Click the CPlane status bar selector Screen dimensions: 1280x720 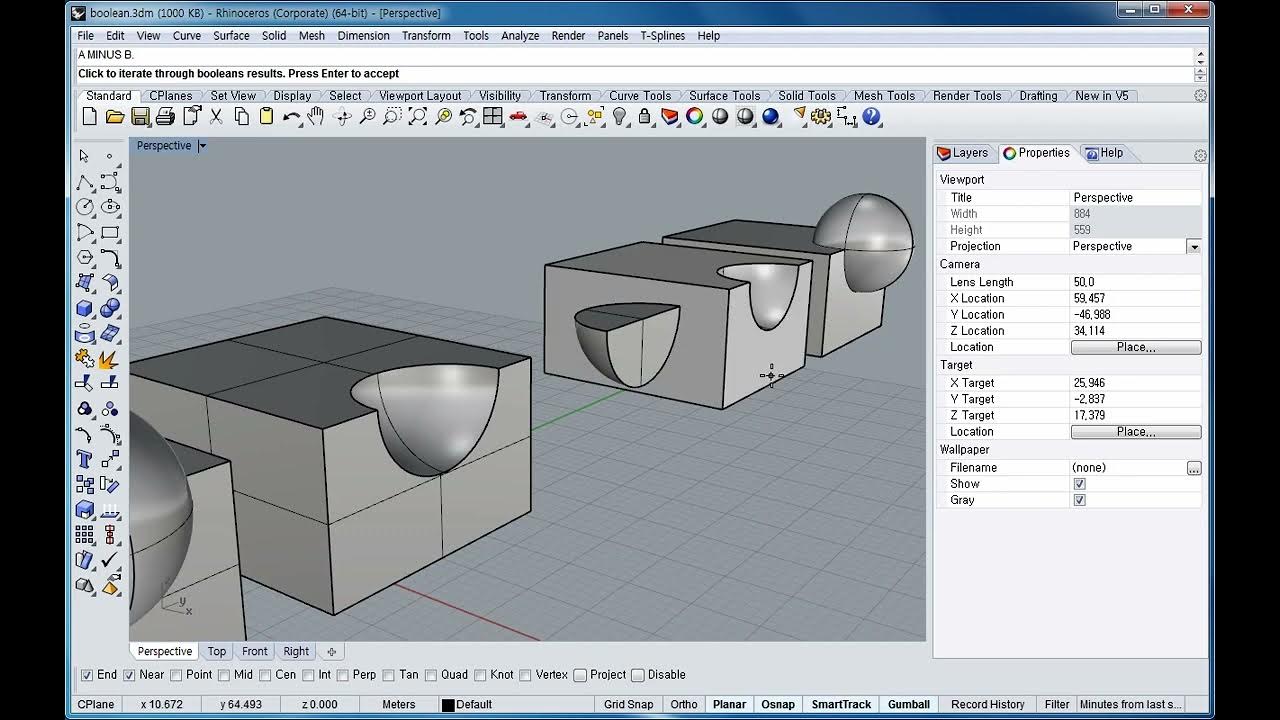click(x=96, y=704)
